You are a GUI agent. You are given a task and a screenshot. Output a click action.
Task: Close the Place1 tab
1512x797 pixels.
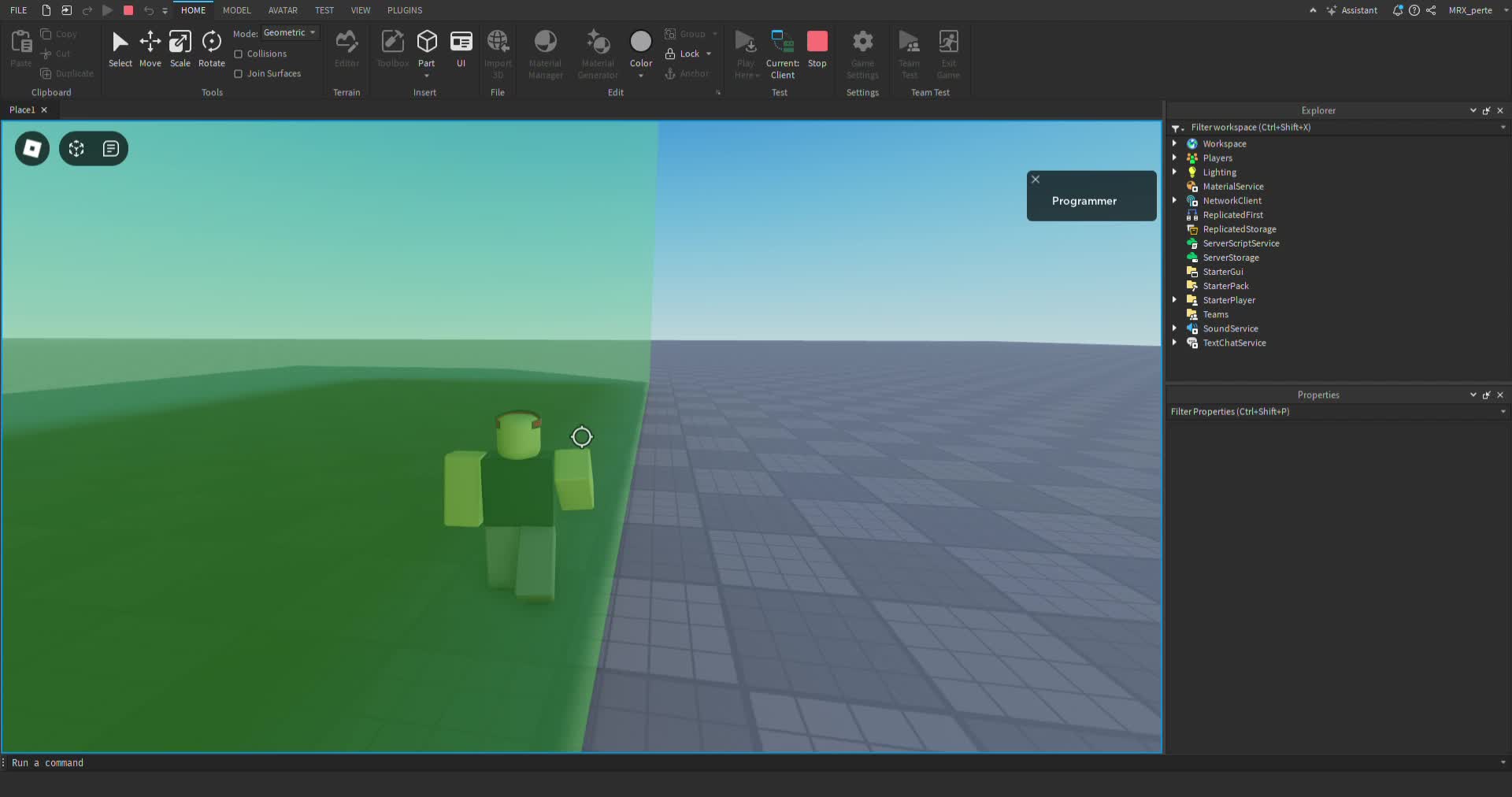pyautogui.click(x=44, y=110)
